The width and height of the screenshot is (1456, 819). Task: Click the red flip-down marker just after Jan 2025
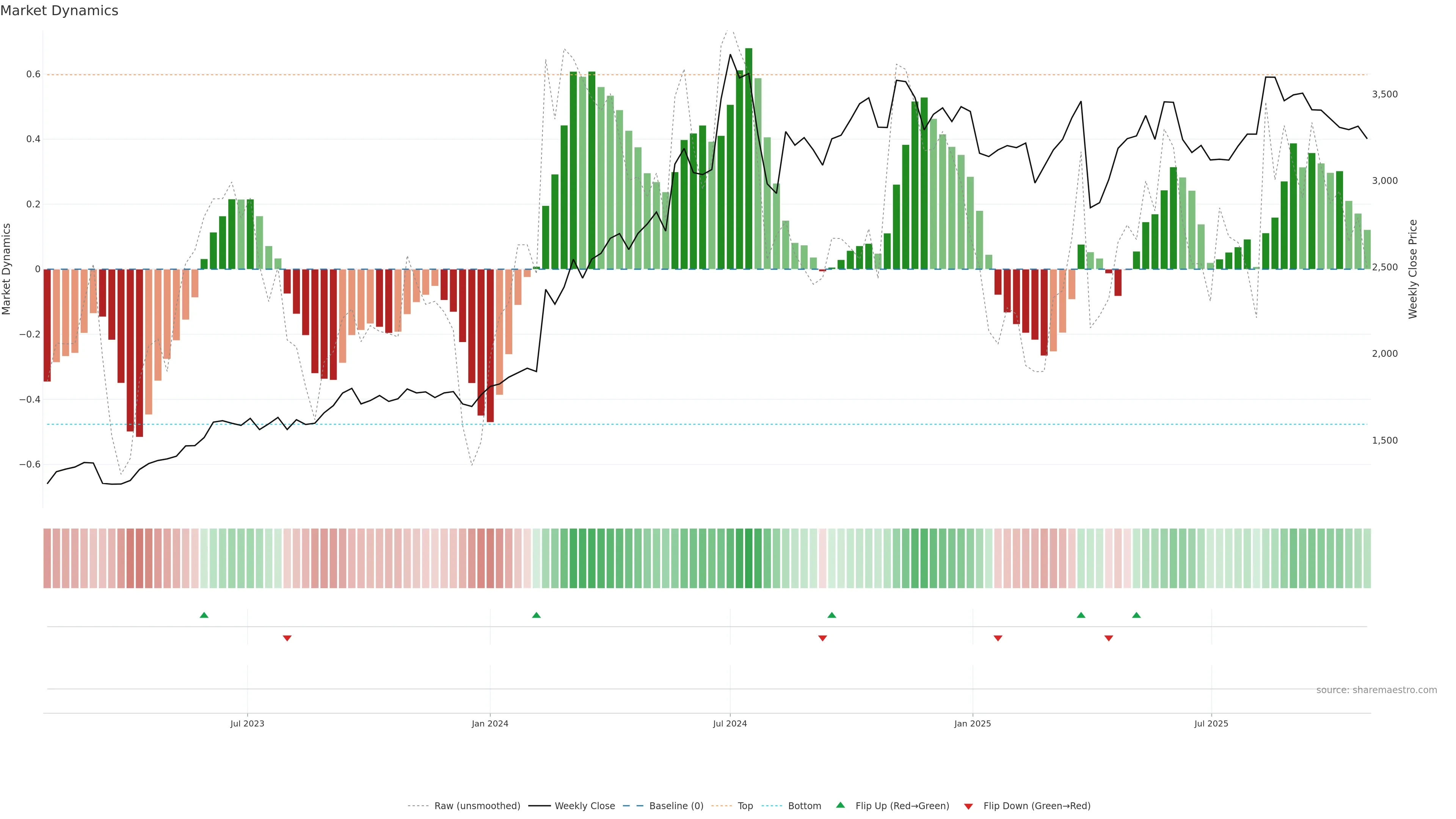coord(998,638)
